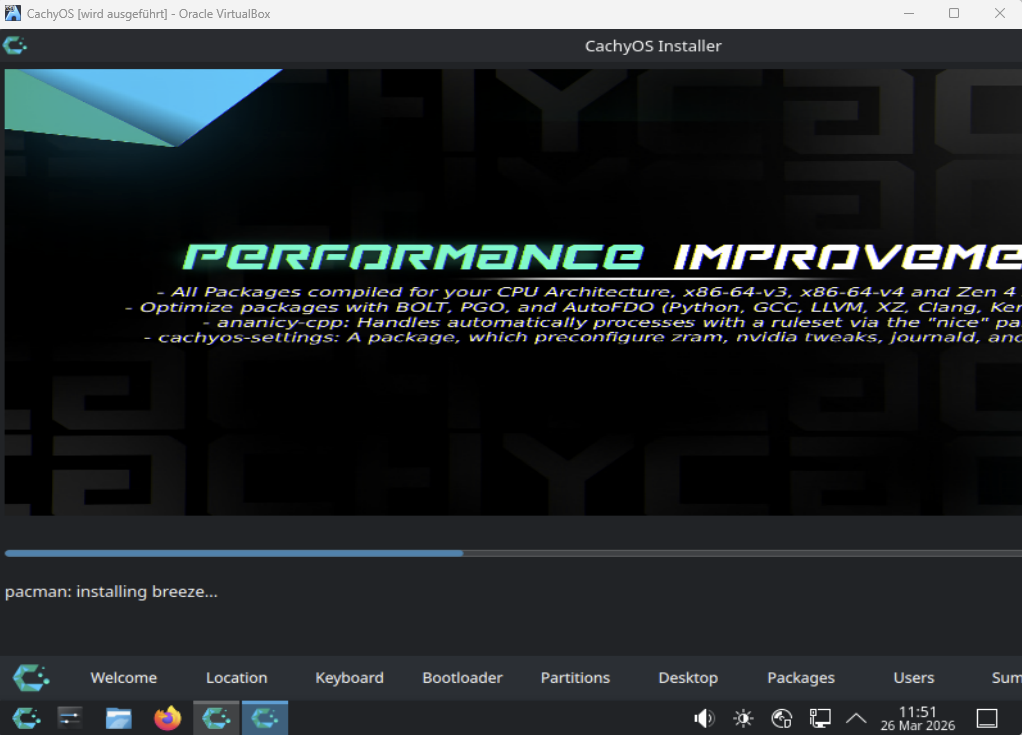Select the Desktop installer step
Viewport: 1022px width, 735px height.
pos(688,678)
